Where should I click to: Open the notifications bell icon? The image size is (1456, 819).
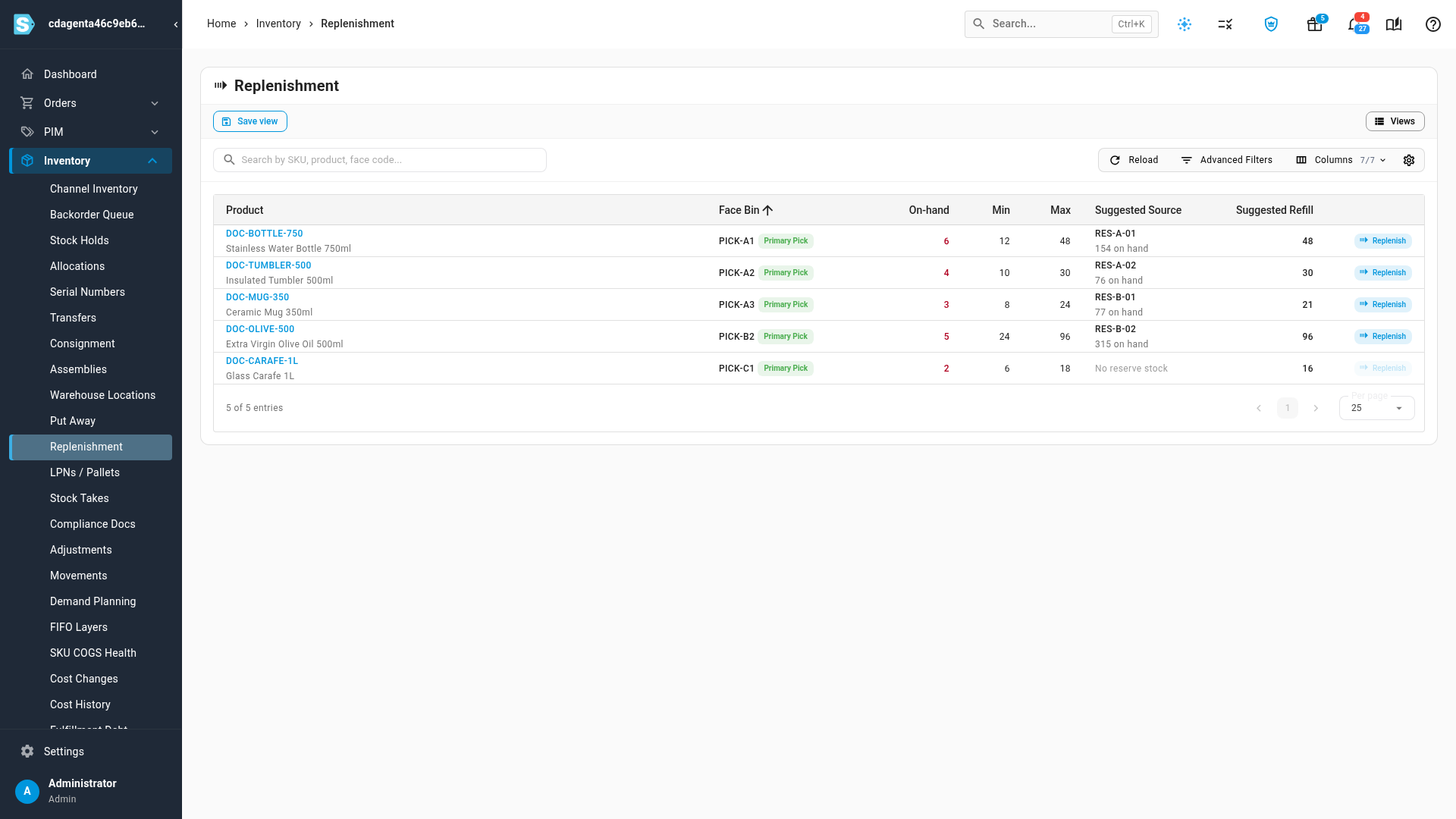click(x=1356, y=24)
